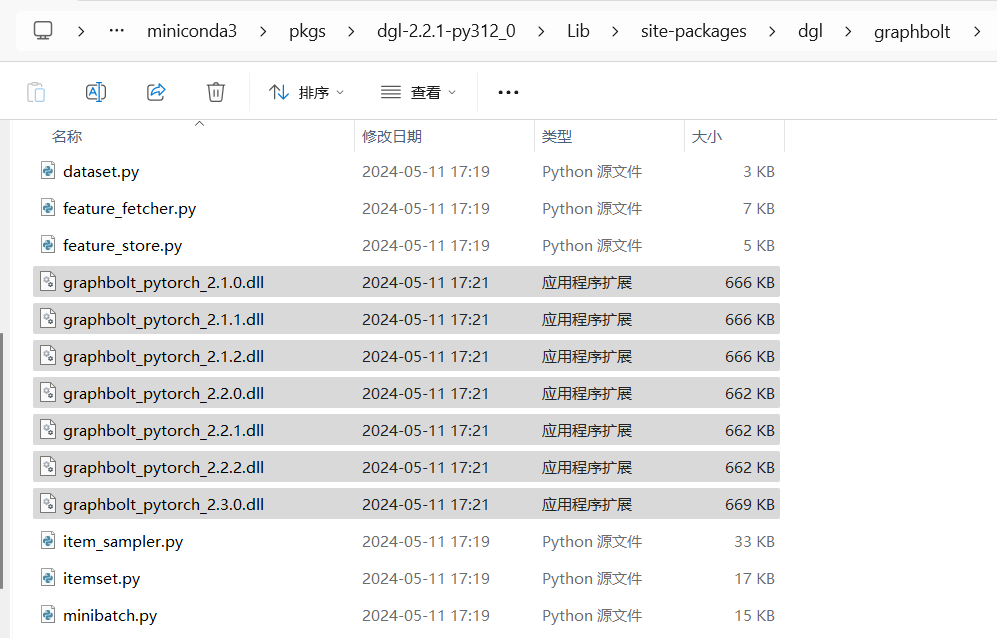Select the file name feature_fetcher.py

130,209
